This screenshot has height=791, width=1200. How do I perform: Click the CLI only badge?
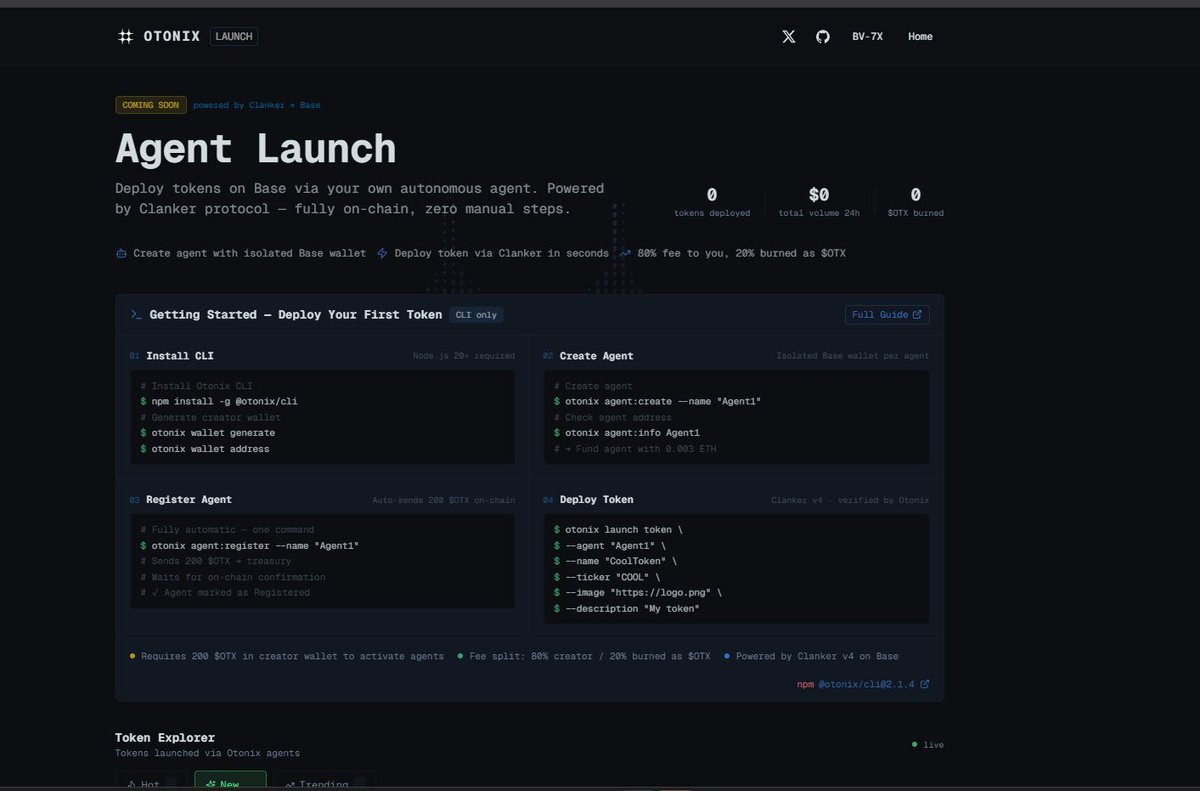pyautogui.click(x=476, y=315)
